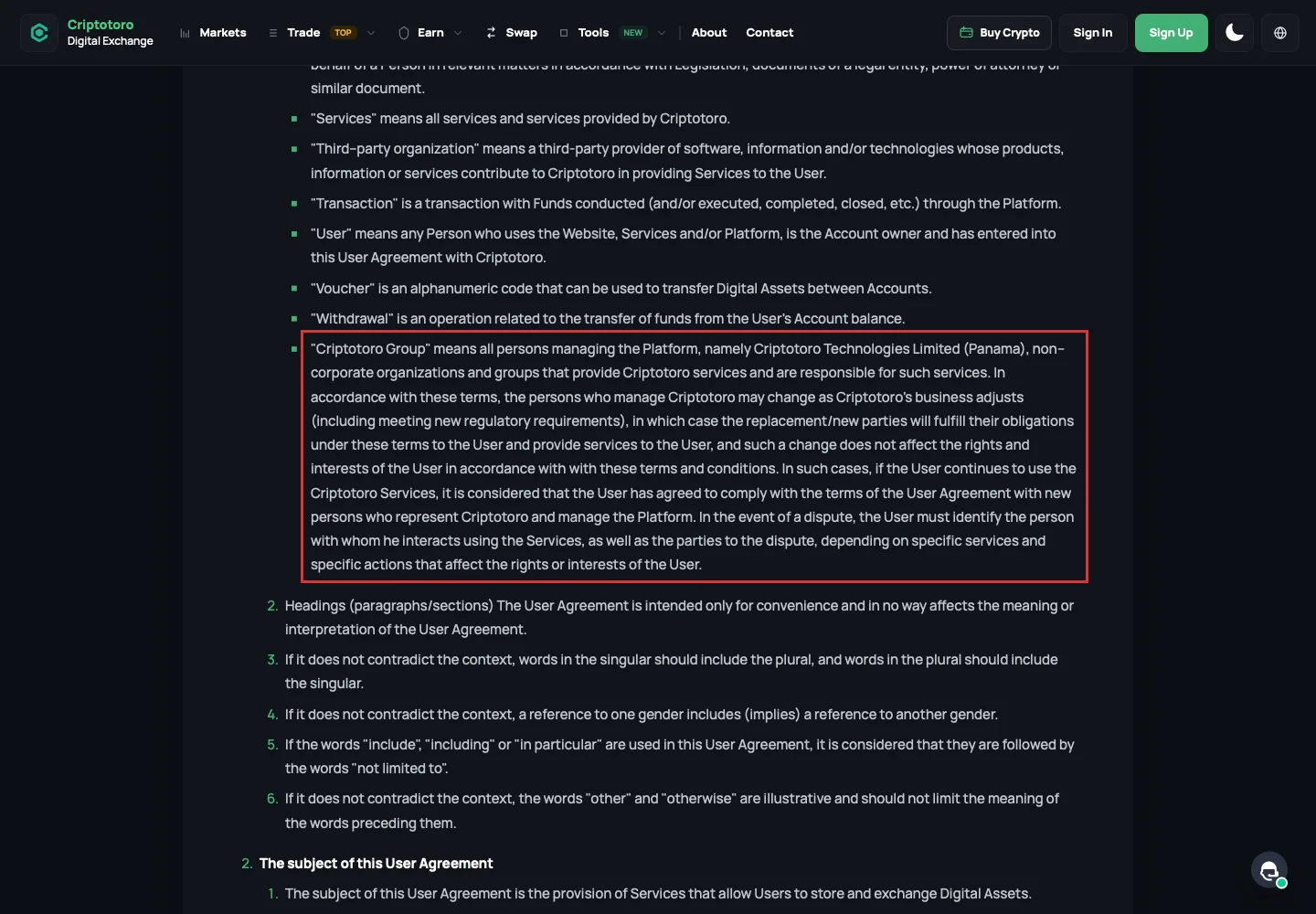The width and height of the screenshot is (1316, 914).
Task: Click the Markets bar chart icon
Action: point(185,33)
